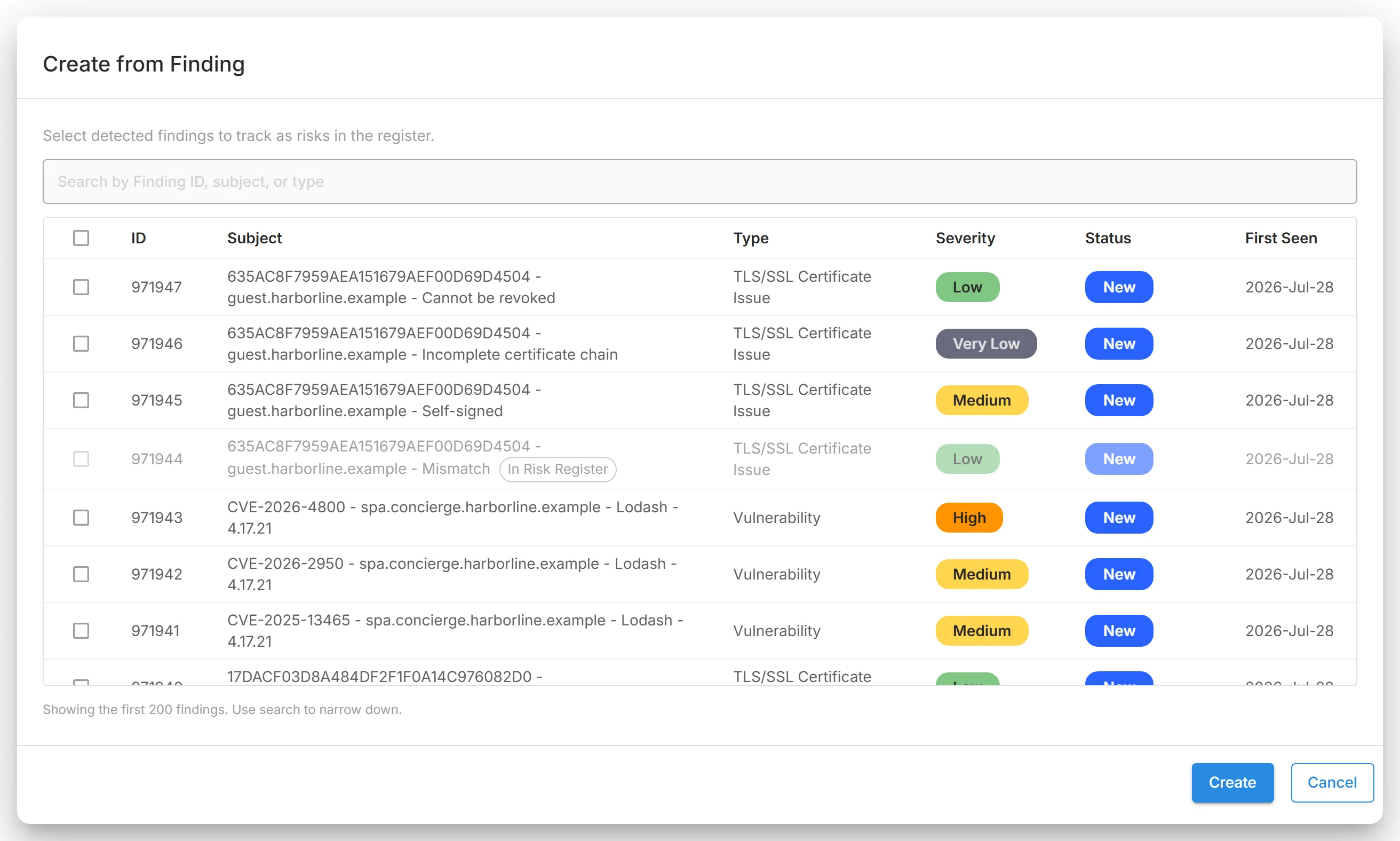1400x841 pixels.
Task: Click the ID column header
Action: 138,238
